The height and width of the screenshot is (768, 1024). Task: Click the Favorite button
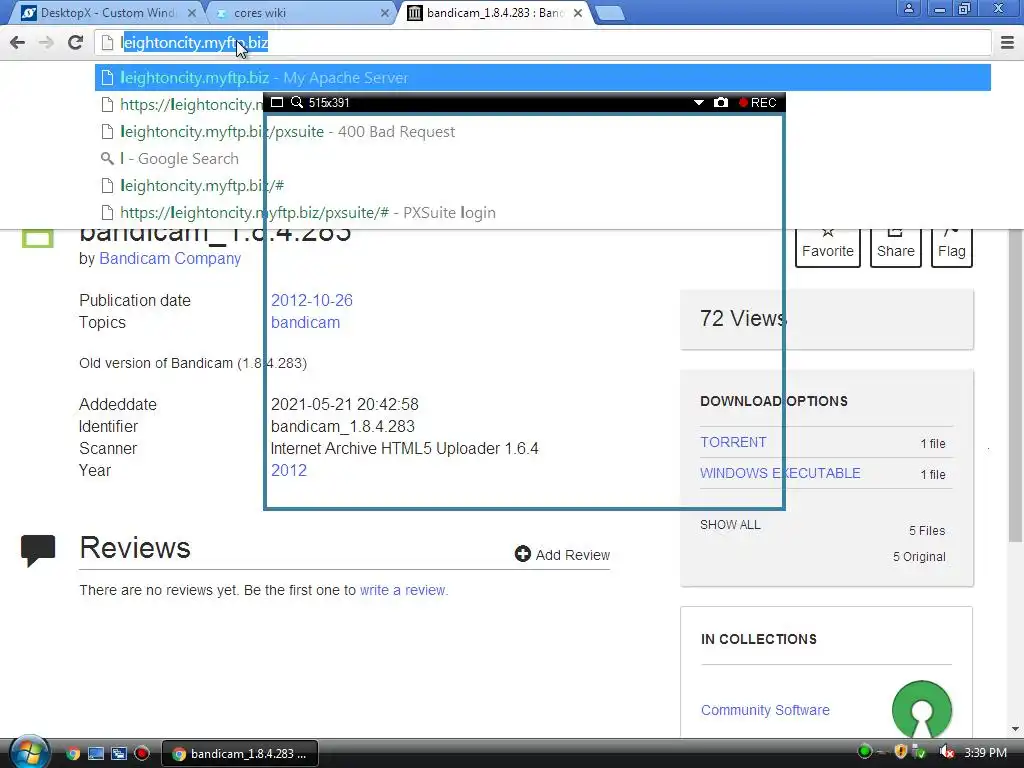tap(827, 248)
